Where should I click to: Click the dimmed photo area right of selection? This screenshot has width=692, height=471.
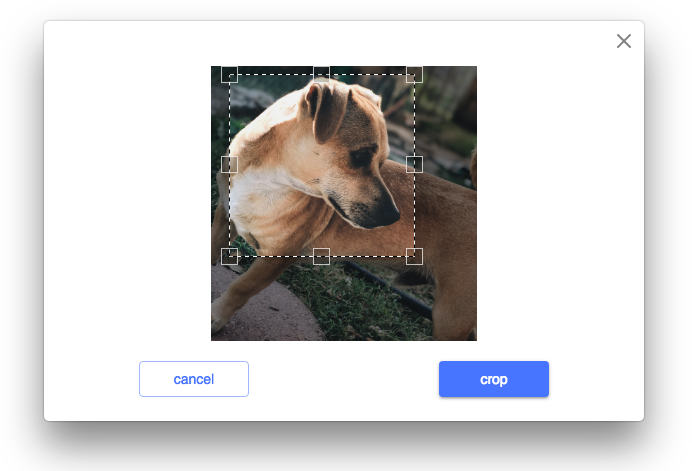pos(446,166)
